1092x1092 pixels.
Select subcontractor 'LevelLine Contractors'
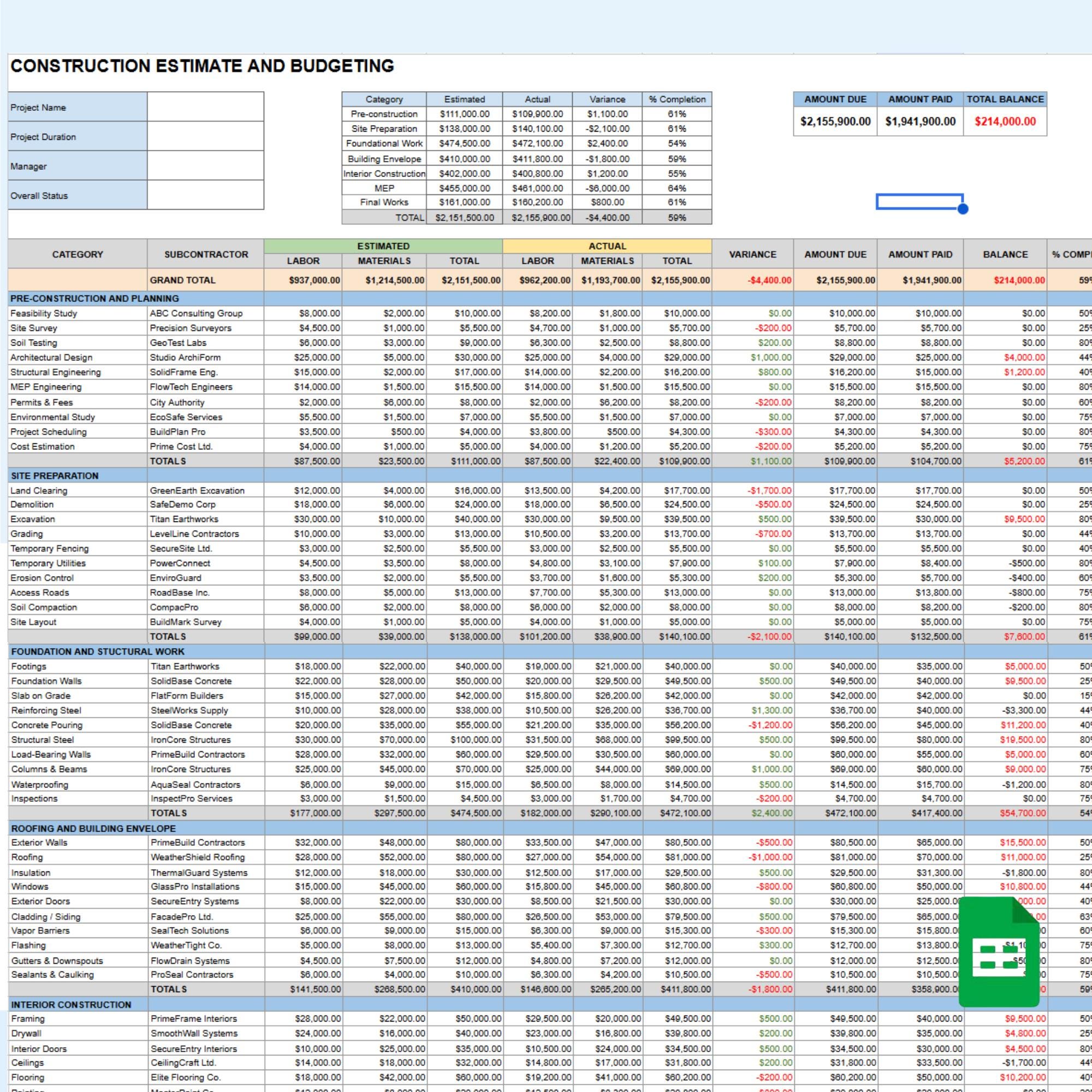pyautogui.click(x=206, y=534)
